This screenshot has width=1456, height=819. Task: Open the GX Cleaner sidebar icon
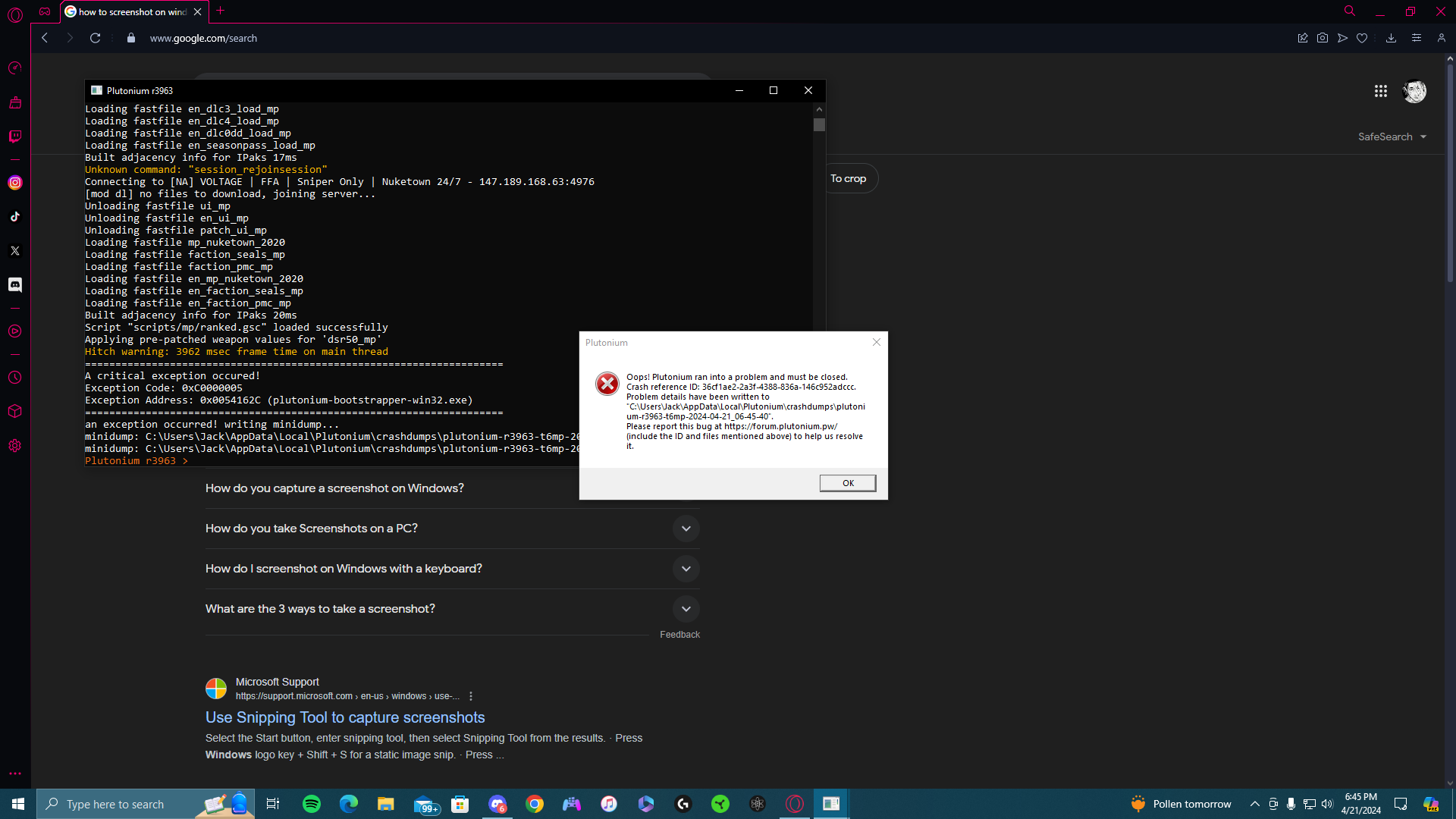click(14, 102)
